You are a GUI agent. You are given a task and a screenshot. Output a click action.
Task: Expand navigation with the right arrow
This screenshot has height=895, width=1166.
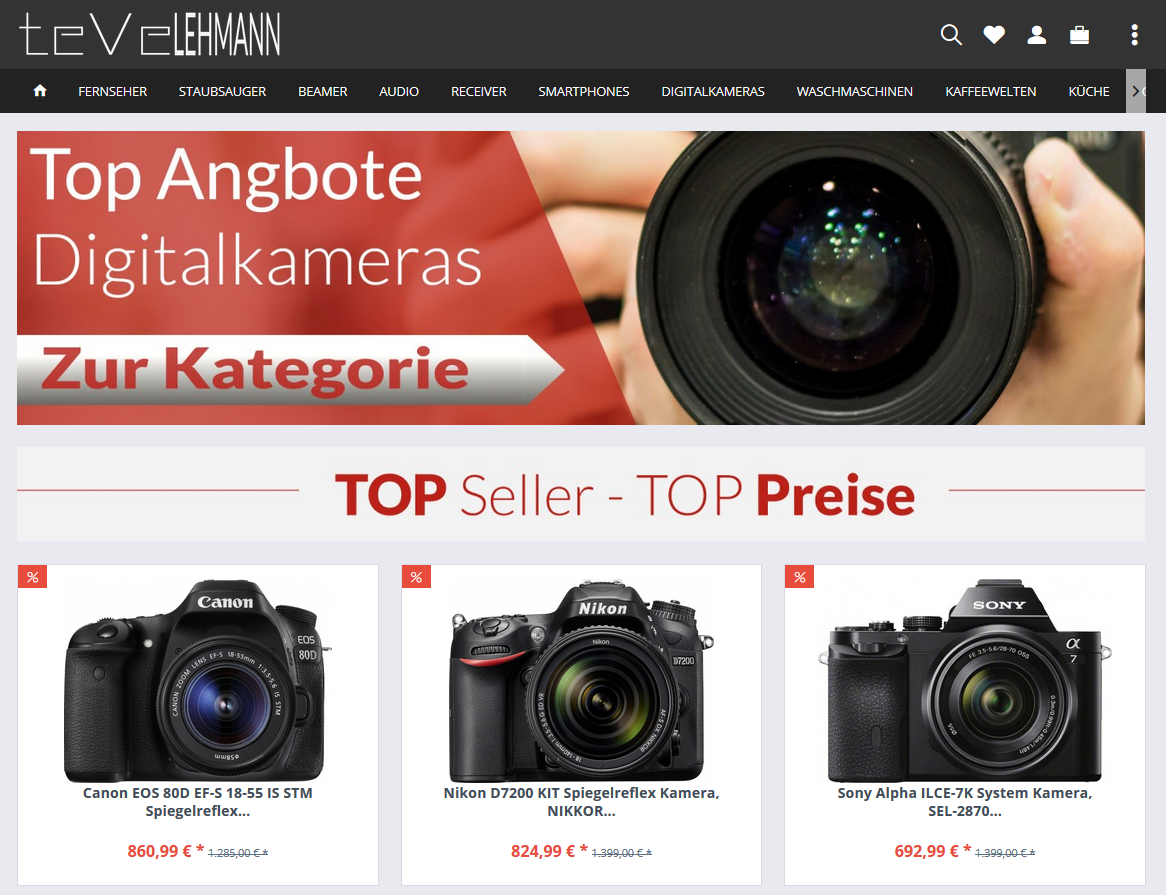(1136, 91)
